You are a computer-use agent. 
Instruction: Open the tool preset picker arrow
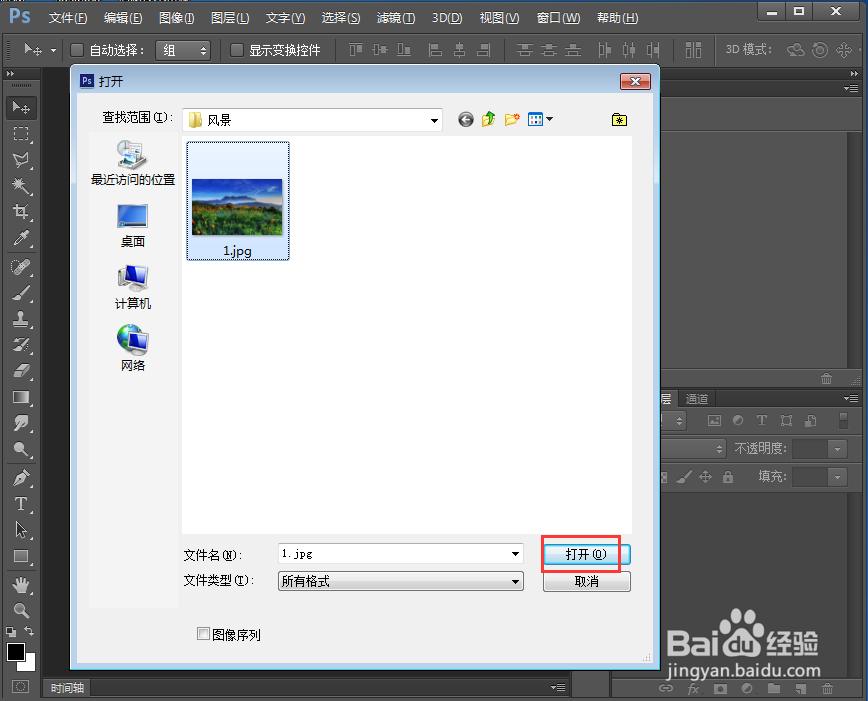(53, 50)
